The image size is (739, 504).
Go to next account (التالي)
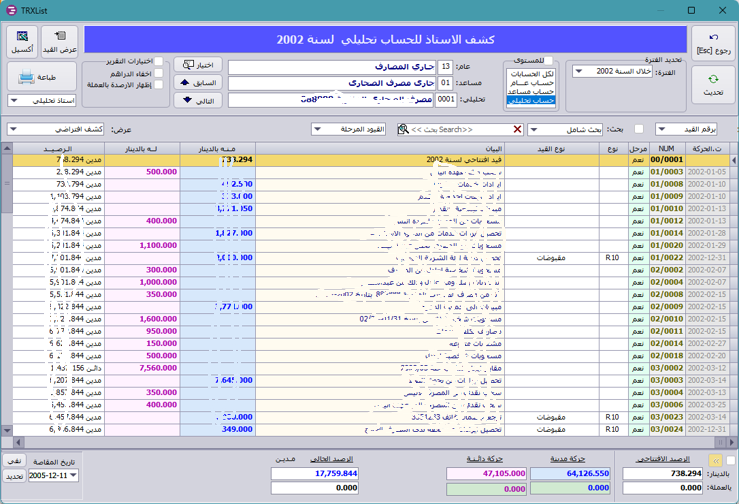[x=198, y=100]
